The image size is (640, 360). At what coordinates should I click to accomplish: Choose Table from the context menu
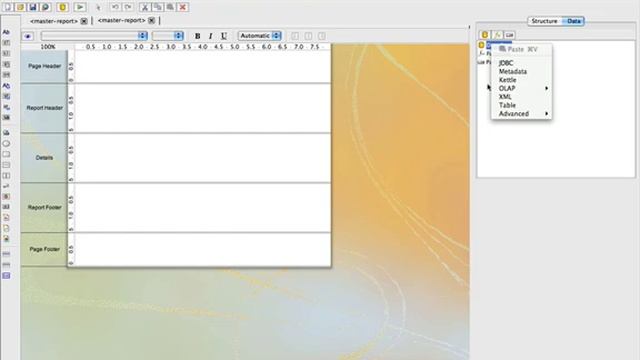521,105
